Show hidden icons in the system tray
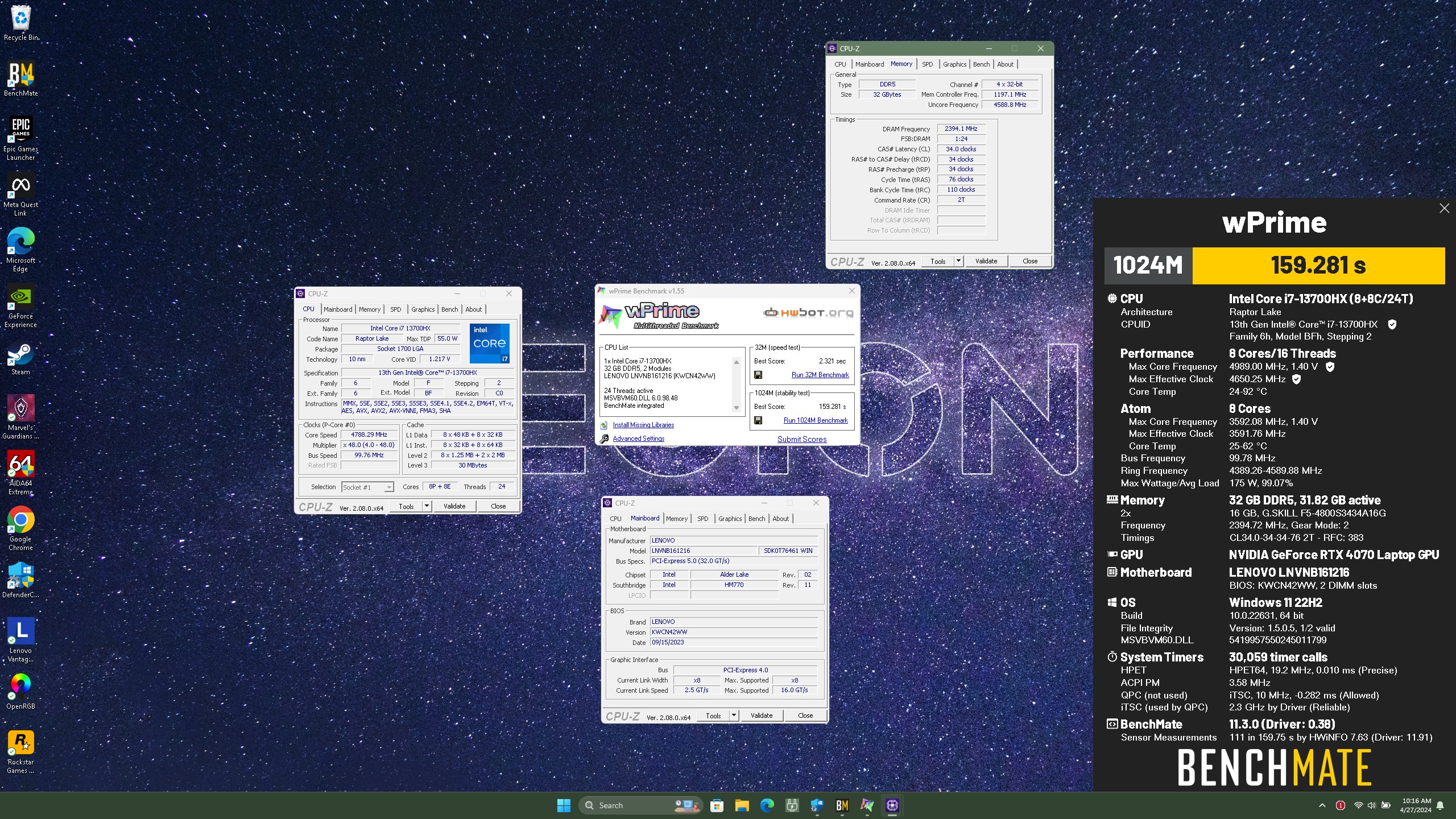Viewport: 1456px width, 819px height. (x=1322, y=805)
